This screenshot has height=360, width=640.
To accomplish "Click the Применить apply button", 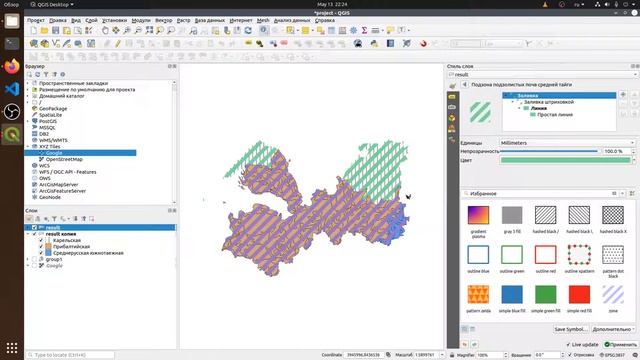I will pyautogui.click(x=620, y=345).
